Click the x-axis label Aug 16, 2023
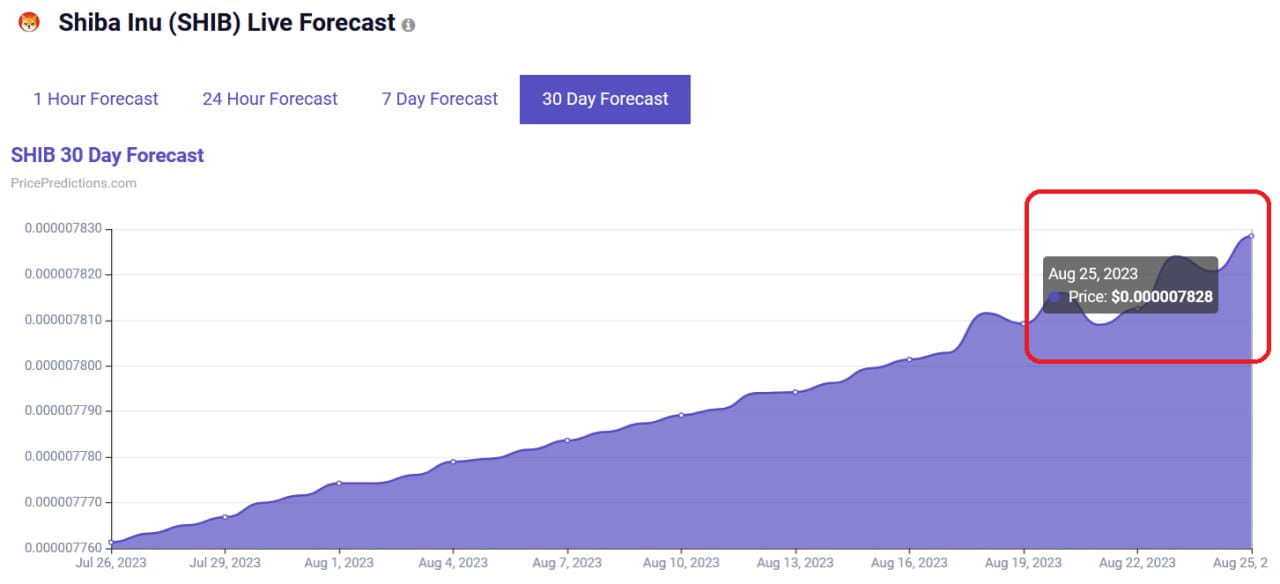Screen dimensions: 1280x584 tap(909, 563)
